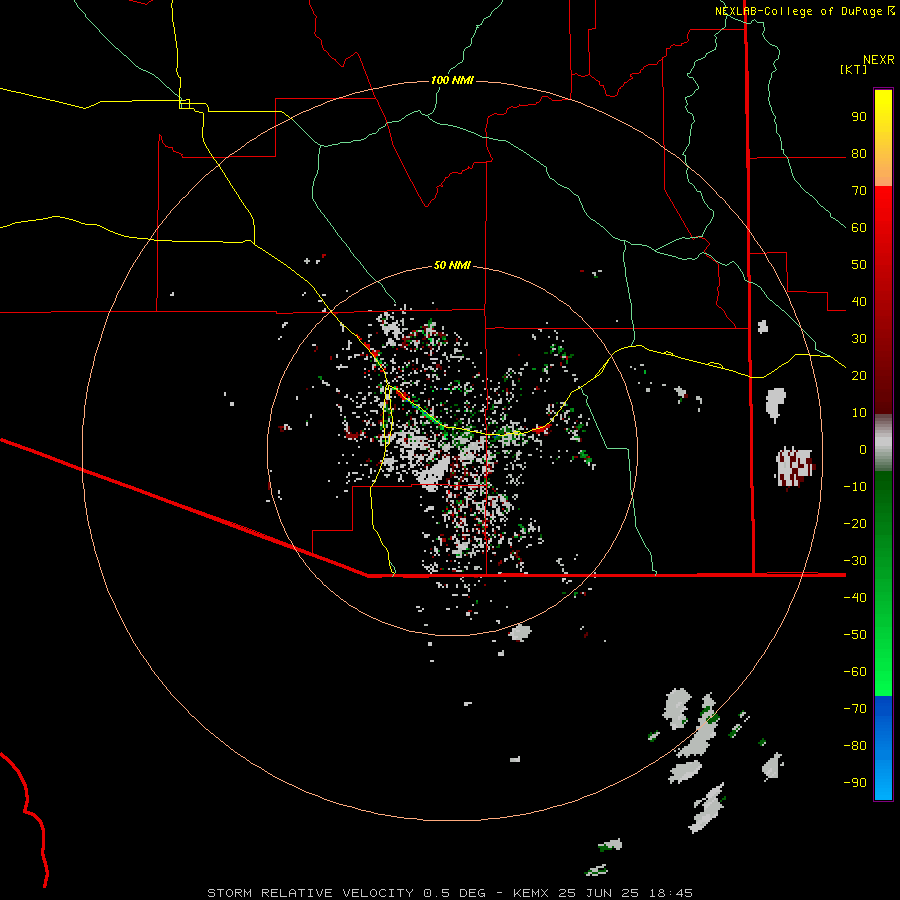Select the 90 value on velocity scale
This screenshot has width=900, height=900.
click(859, 117)
